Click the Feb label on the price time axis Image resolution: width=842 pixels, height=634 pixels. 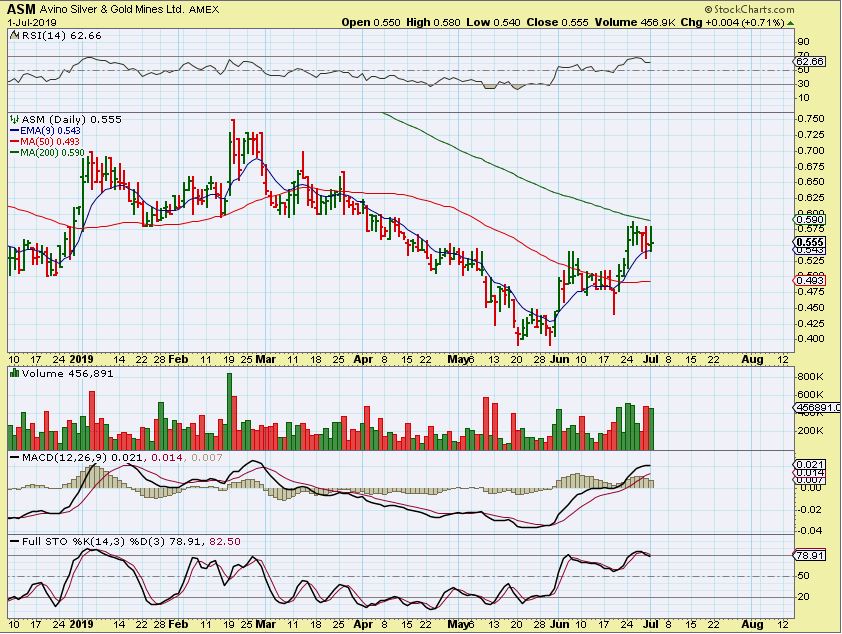click(178, 359)
